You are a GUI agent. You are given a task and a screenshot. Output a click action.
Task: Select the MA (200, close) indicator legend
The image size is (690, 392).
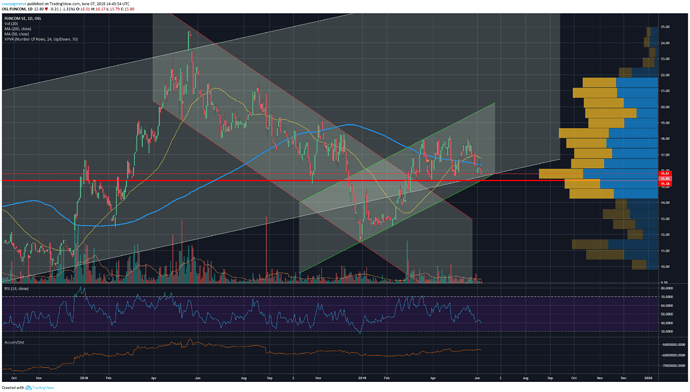(17, 29)
